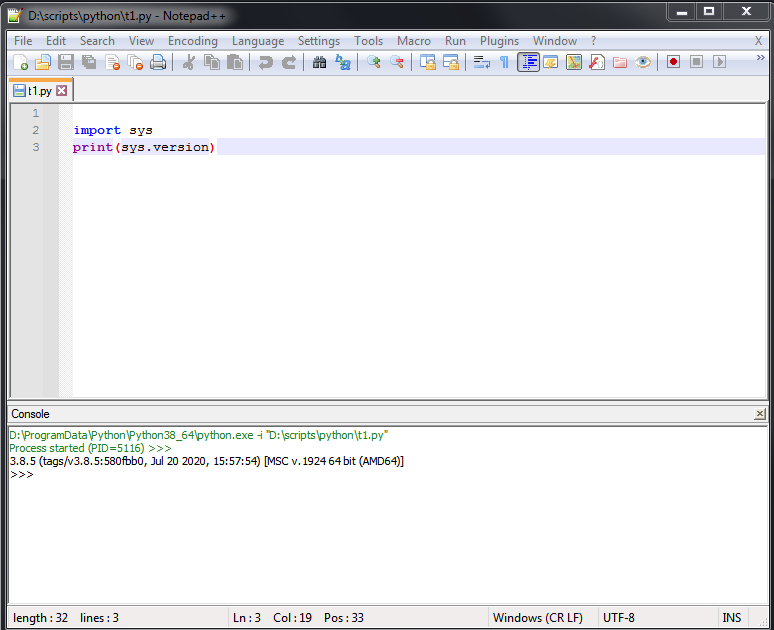Click the python.exe command line in console

coord(198,435)
